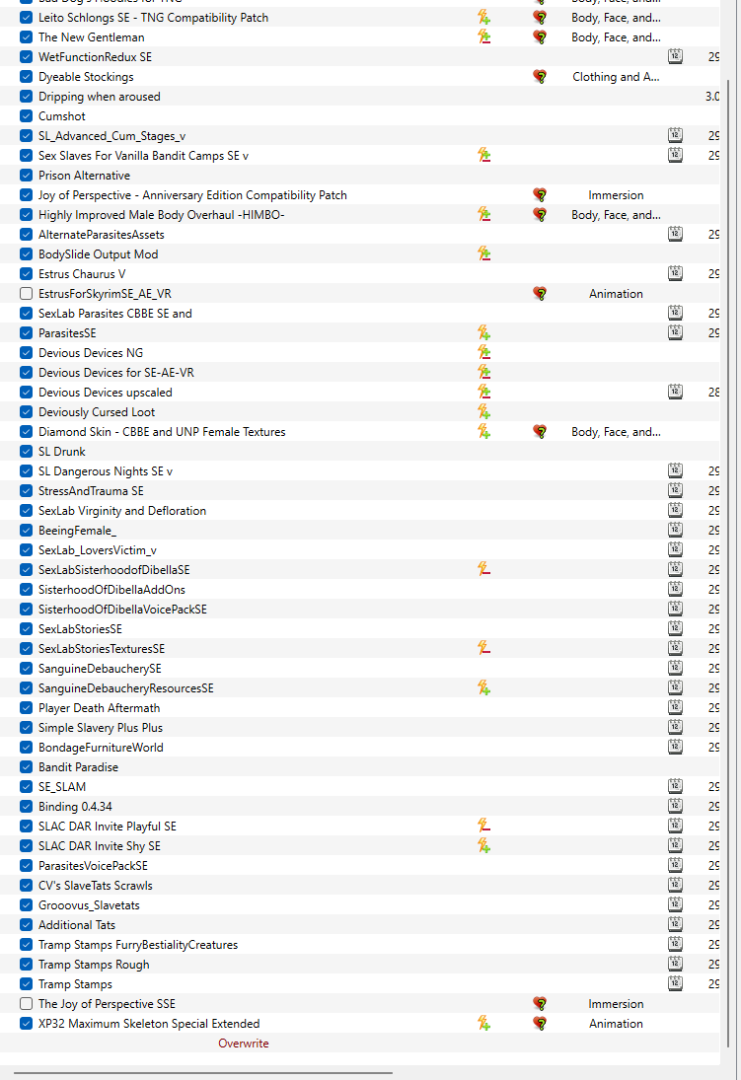Enable the EstrusForSkyrimSE_AE_VR mod checkbox
Image resolution: width=741 pixels, height=1080 pixels.
[x=26, y=293]
